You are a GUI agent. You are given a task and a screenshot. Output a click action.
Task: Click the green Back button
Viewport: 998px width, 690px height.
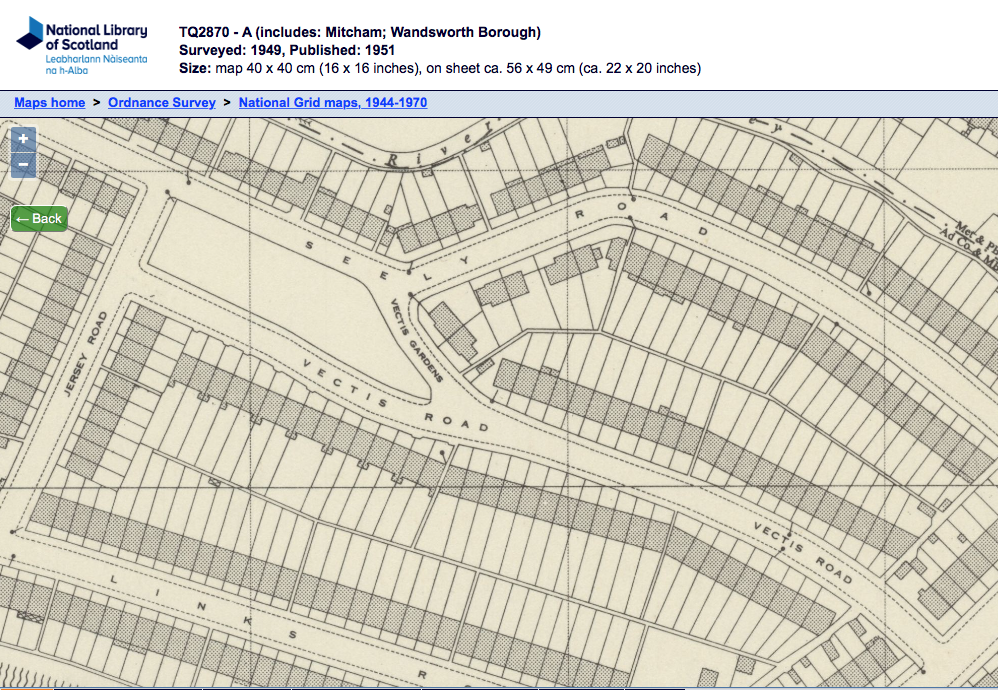39,218
